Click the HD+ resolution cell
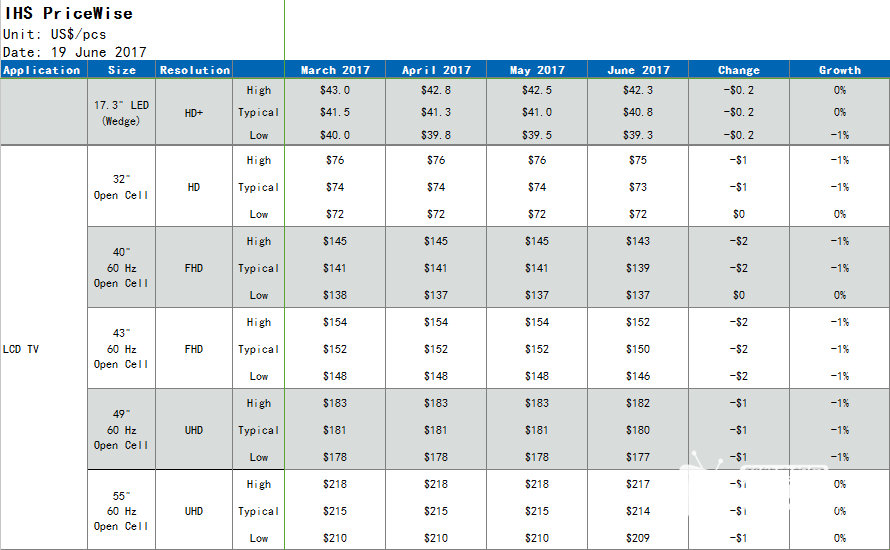Image resolution: width=890 pixels, height=550 pixels. (194, 112)
